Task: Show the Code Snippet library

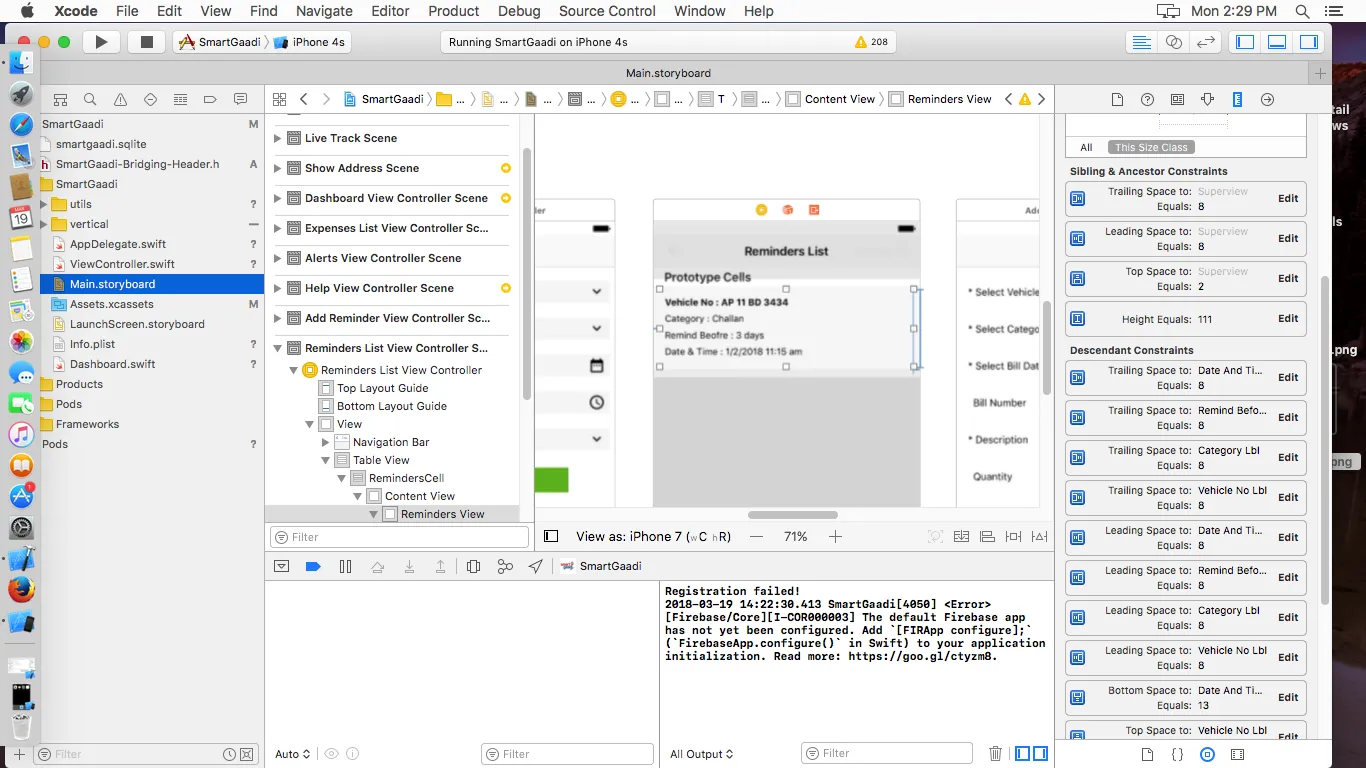Action: tap(1177, 754)
